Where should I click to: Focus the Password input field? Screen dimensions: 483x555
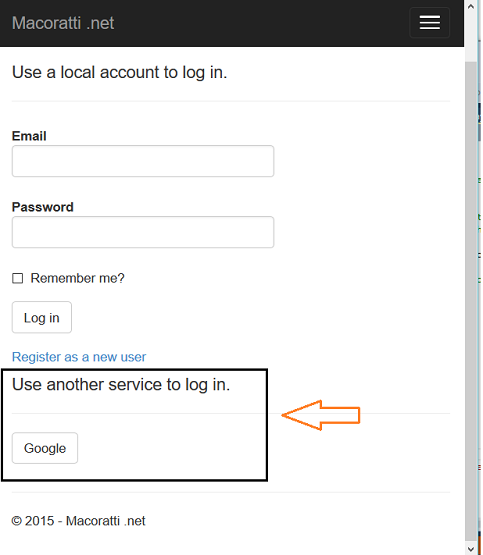pos(143,232)
